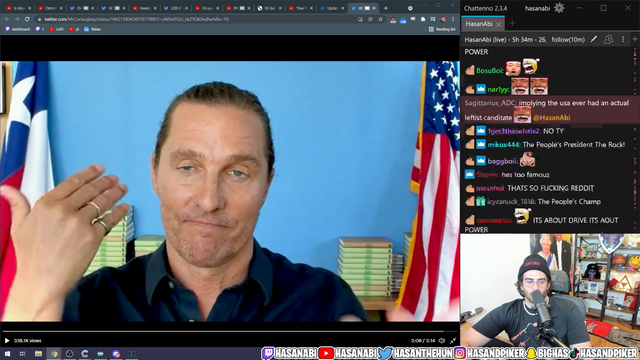Open the Chrome extensions puzzle icon
Screen dimensions: 640x360
point(423,19)
